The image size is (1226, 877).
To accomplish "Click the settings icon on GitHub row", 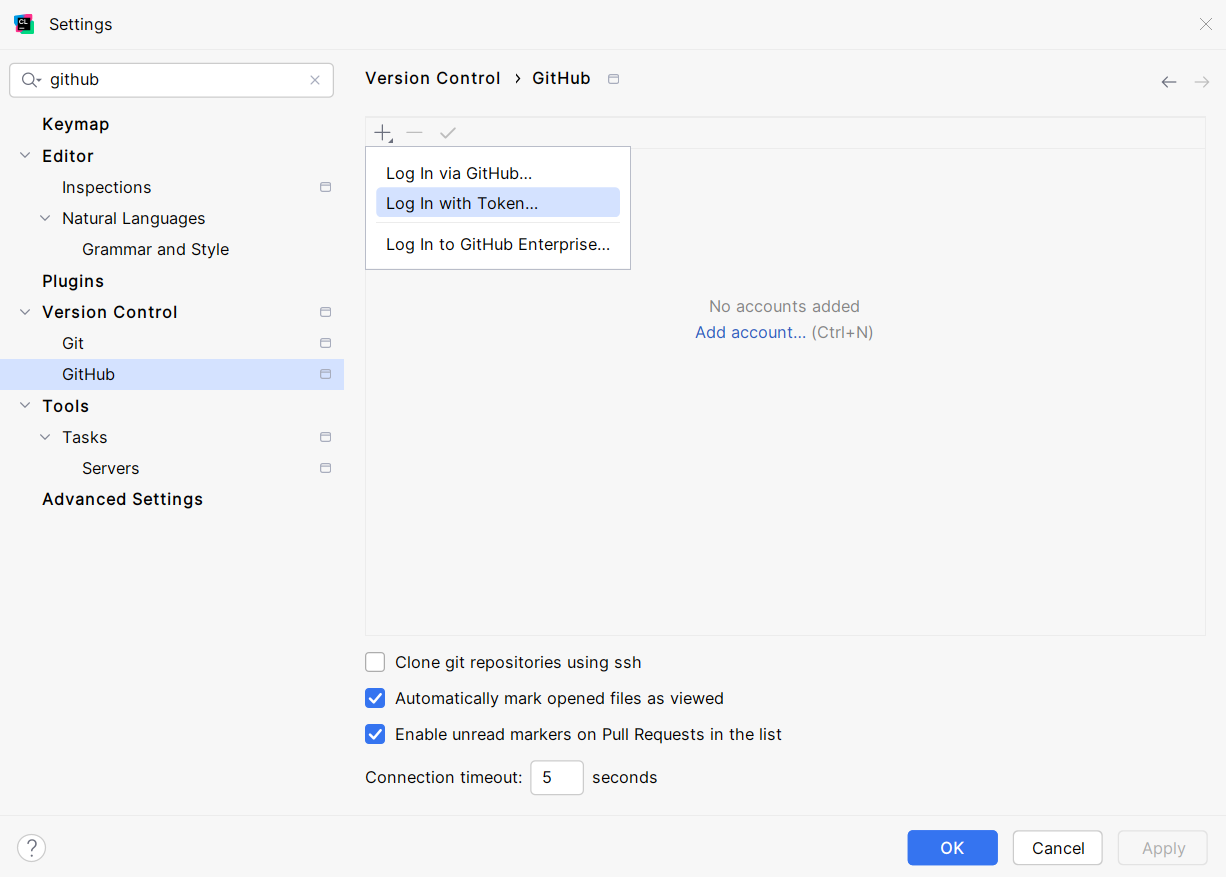I will pyautogui.click(x=325, y=374).
